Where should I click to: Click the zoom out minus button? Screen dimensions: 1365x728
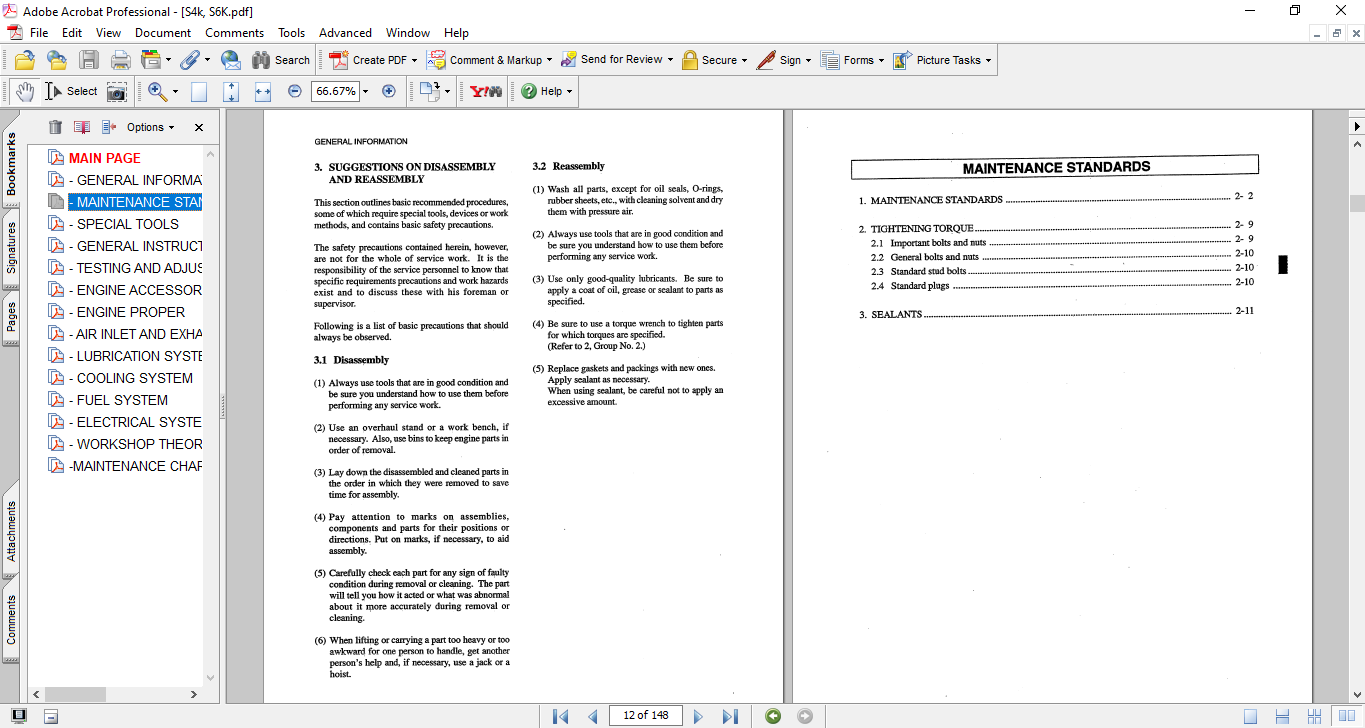[x=295, y=91]
